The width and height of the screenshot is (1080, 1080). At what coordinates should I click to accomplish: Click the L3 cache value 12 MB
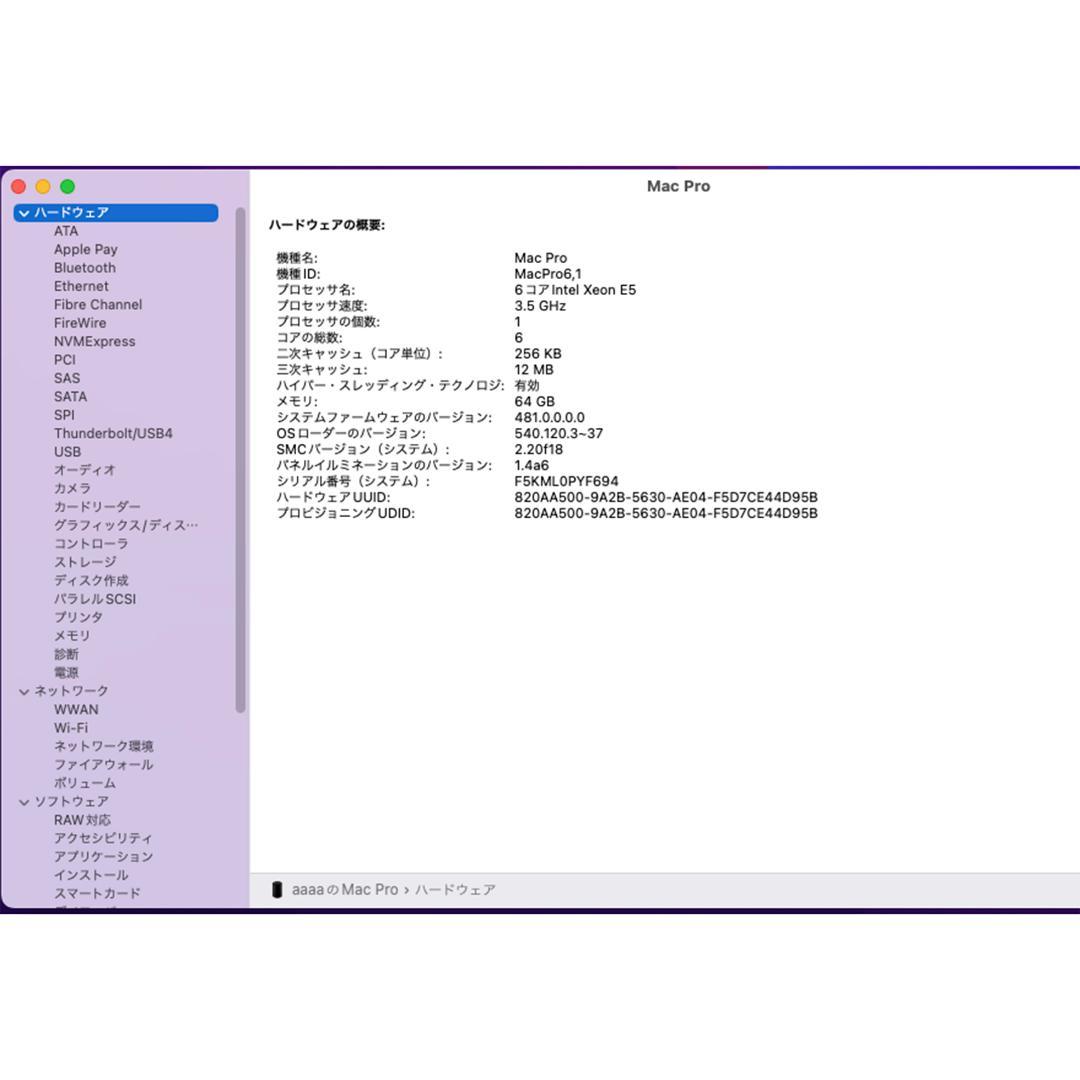point(534,370)
